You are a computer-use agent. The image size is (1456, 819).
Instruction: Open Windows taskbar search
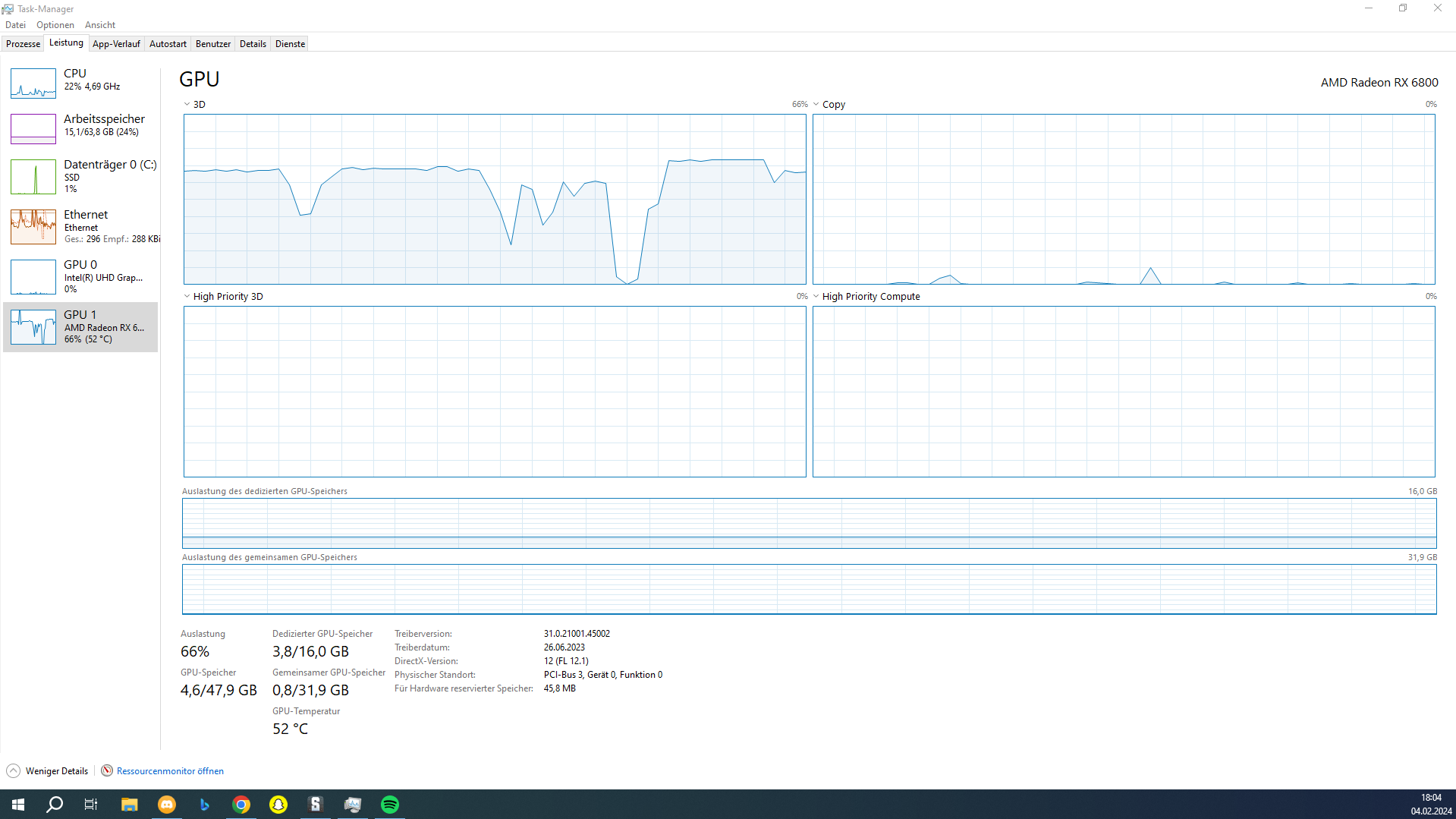(55, 805)
